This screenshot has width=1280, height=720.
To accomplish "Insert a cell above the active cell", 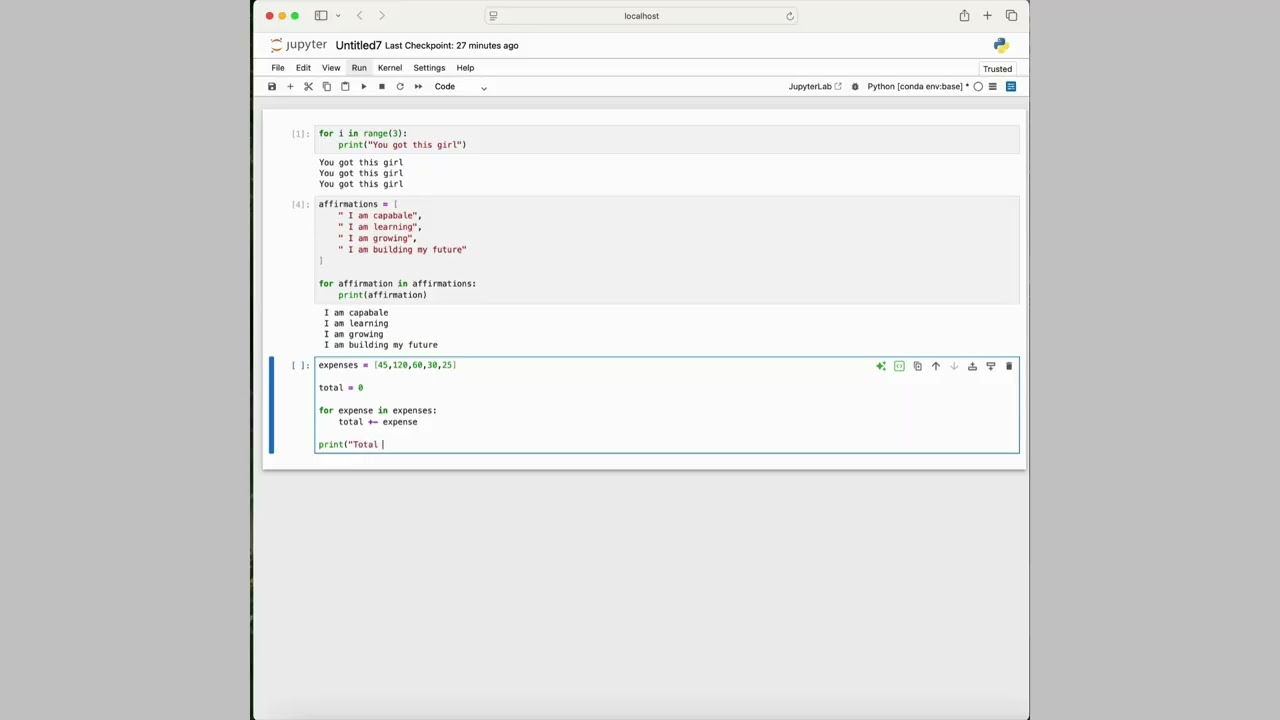I will pyautogui.click(x=972, y=367).
